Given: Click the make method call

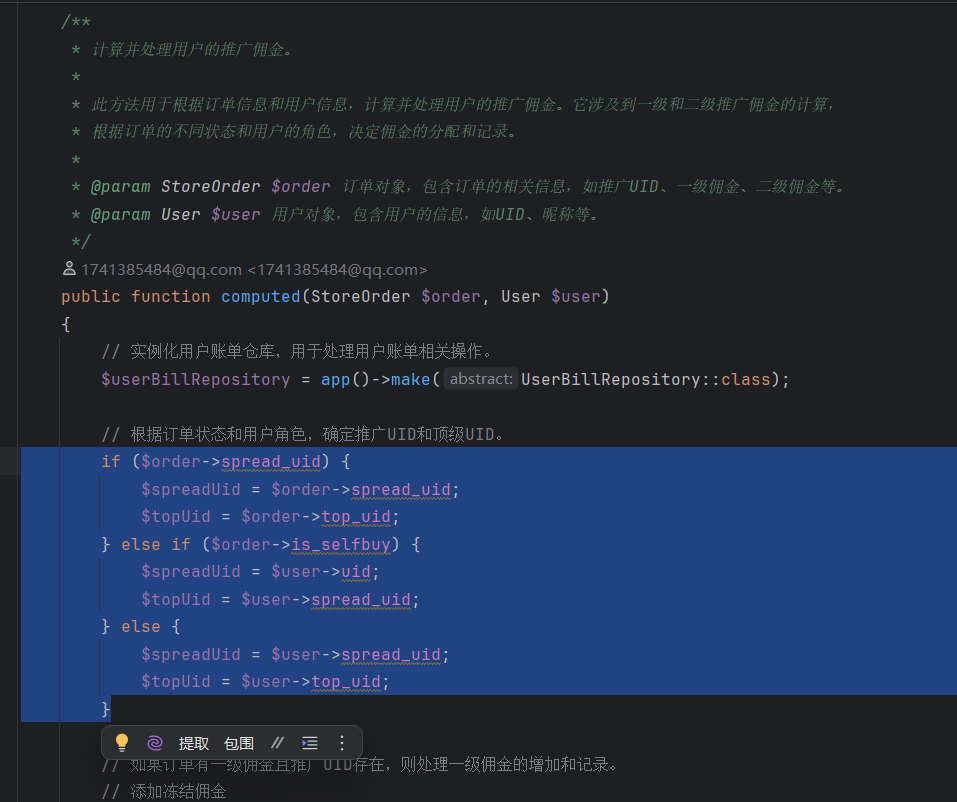Looking at the screenshot, I should (410, 379).
